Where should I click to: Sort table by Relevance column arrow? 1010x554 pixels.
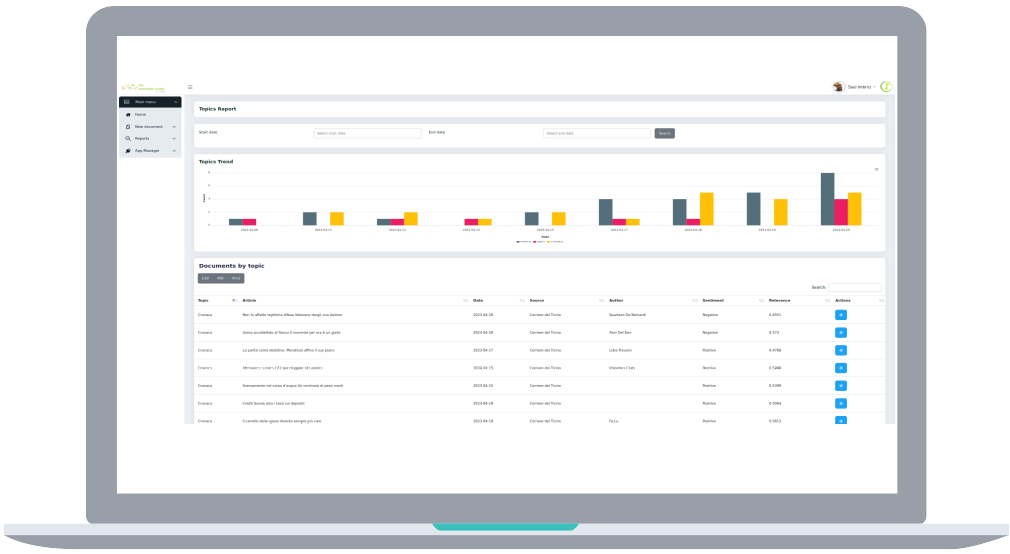[x=827, y=301]
